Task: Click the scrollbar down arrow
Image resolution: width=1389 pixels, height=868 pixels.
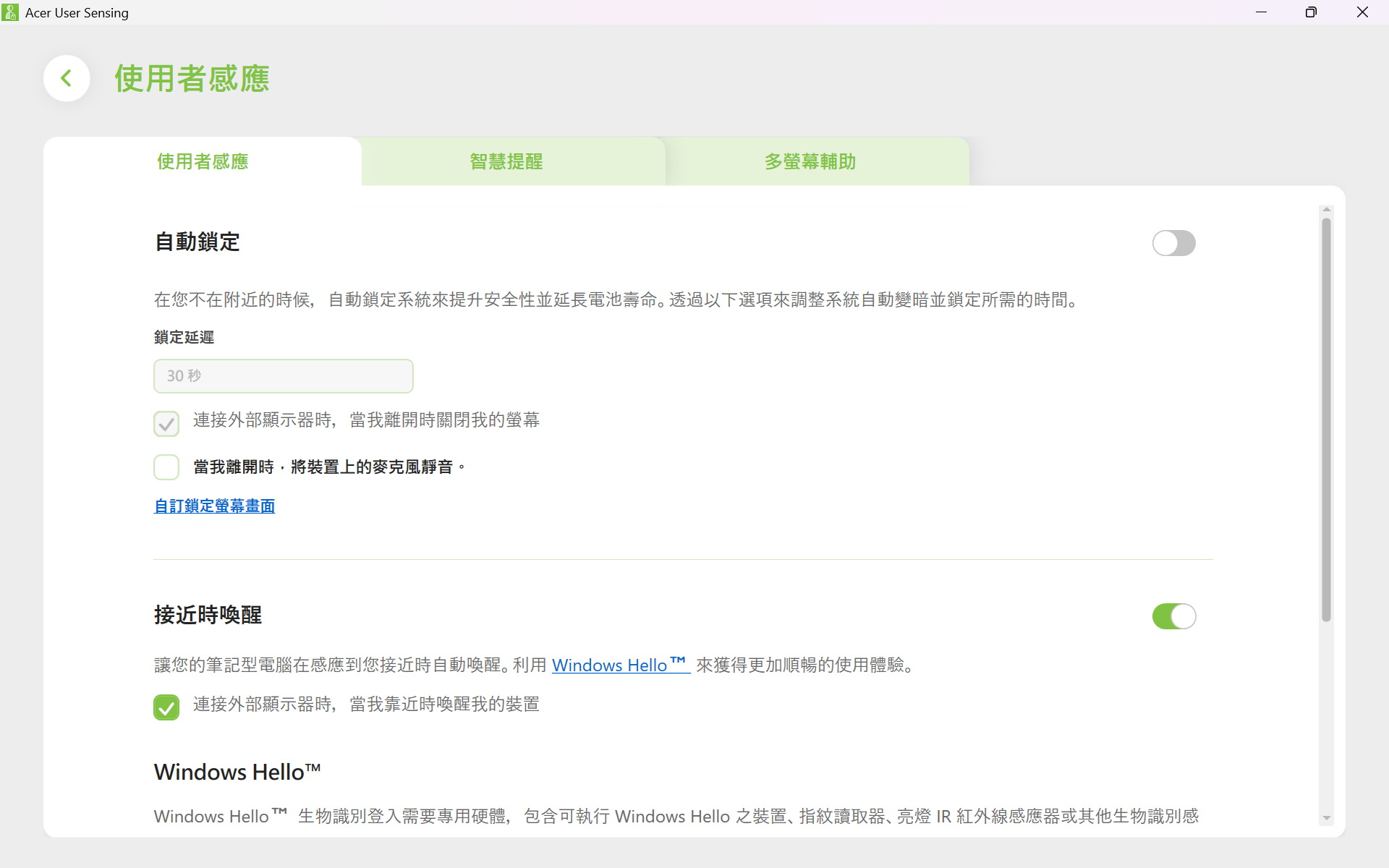Action: tap(1326, 818)
